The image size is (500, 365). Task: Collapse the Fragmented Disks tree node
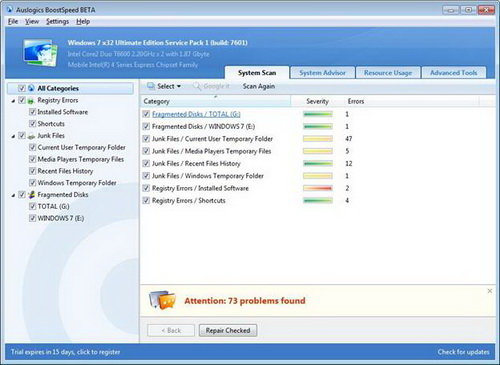click(13, 195)
